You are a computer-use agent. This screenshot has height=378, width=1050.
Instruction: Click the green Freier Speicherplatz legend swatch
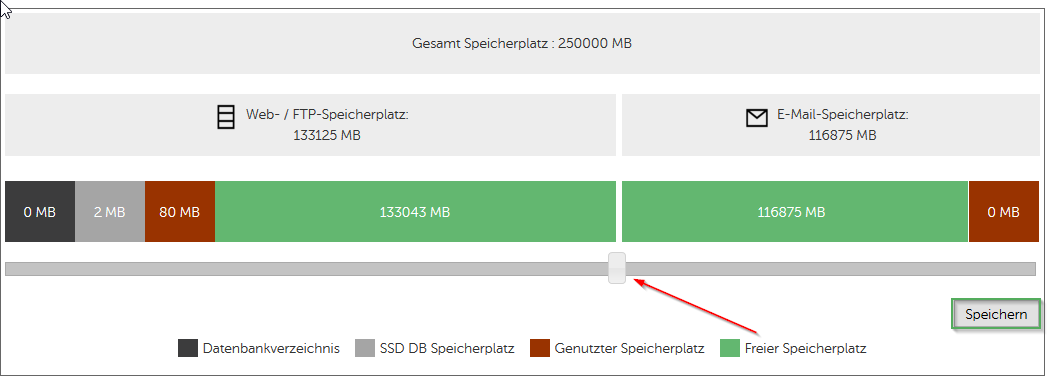[x=729, y=349]
